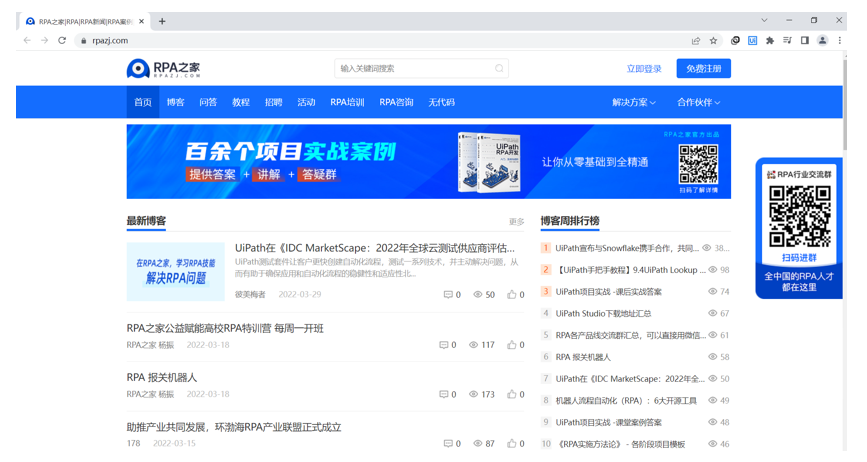This screenshot has width=867, height=462.
Task: Open the 无代码 navigation item
Action: pos(441,102)
